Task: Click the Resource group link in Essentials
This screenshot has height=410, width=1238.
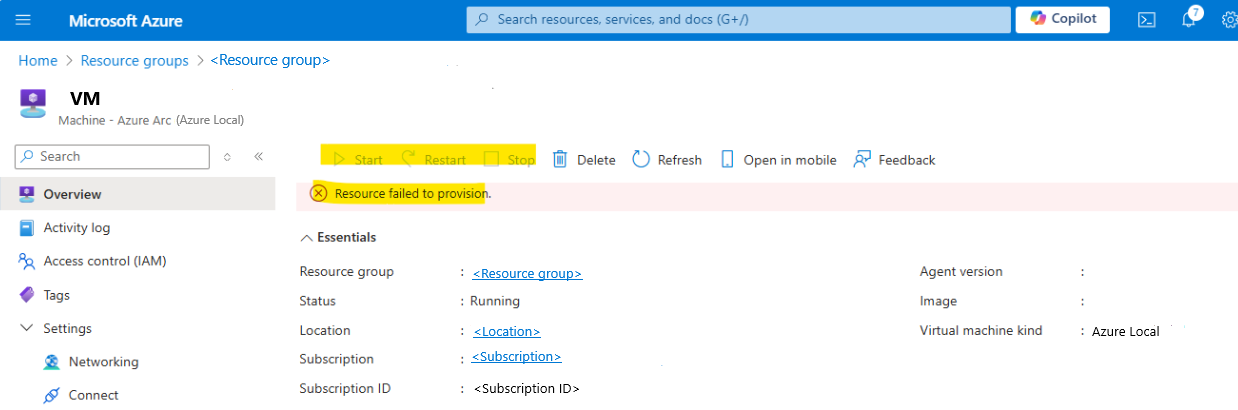Action: click(527, 273)
